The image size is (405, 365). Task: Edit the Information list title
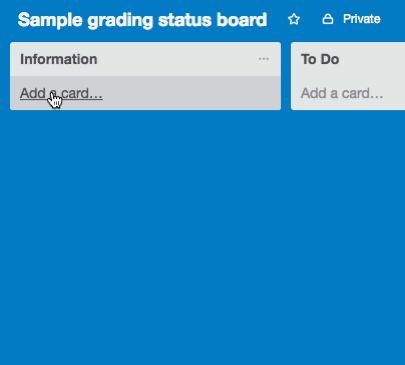click(x=59, y=59)
